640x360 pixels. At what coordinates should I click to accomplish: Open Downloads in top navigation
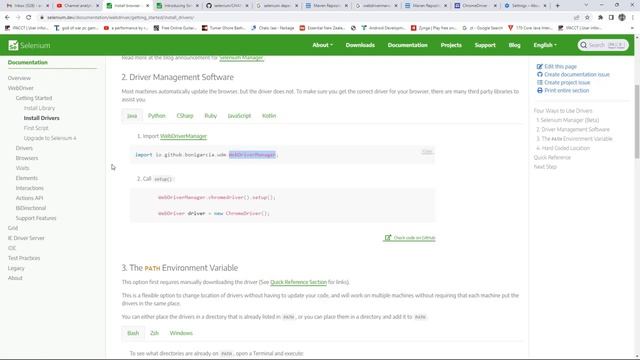click(x=360, y=45)
